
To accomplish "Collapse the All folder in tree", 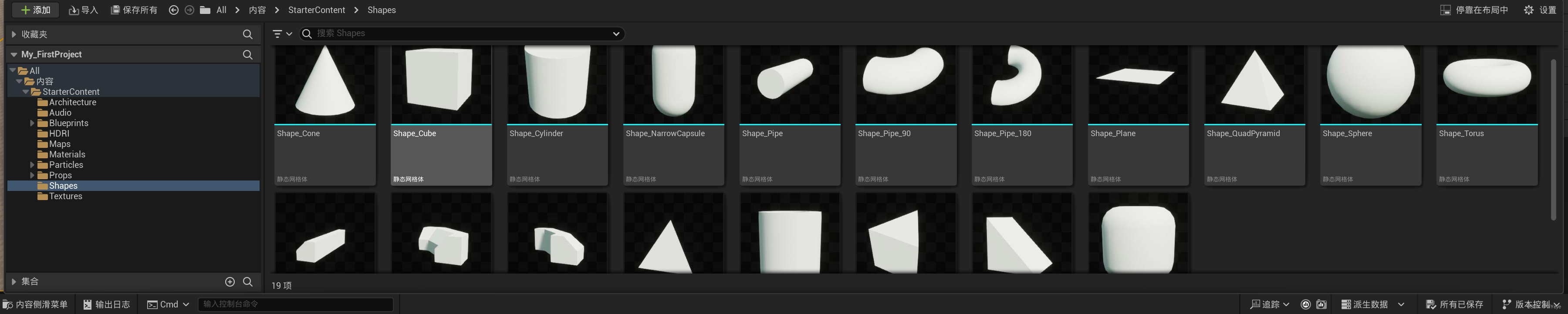I will [x=13, y=70].
